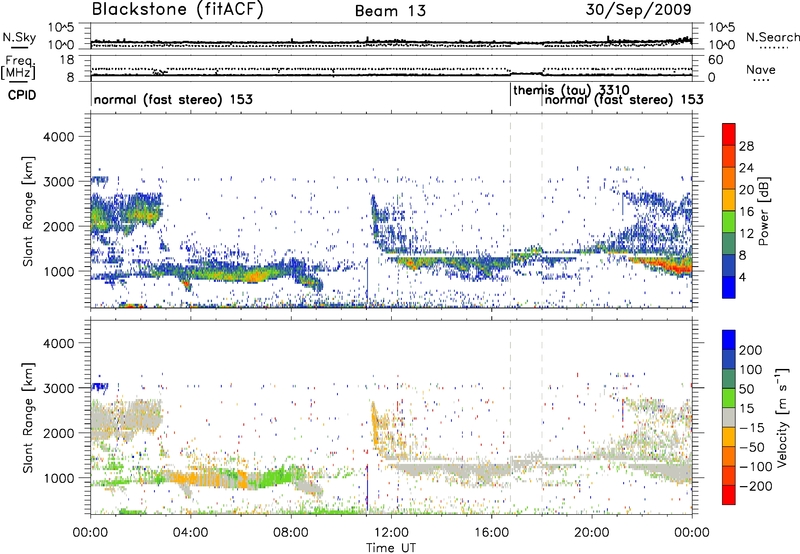This screenshot has width=800, height=554.
Task: Click power panel 'Slant Range [km]' axis label
Action: [x=28, y=211]
